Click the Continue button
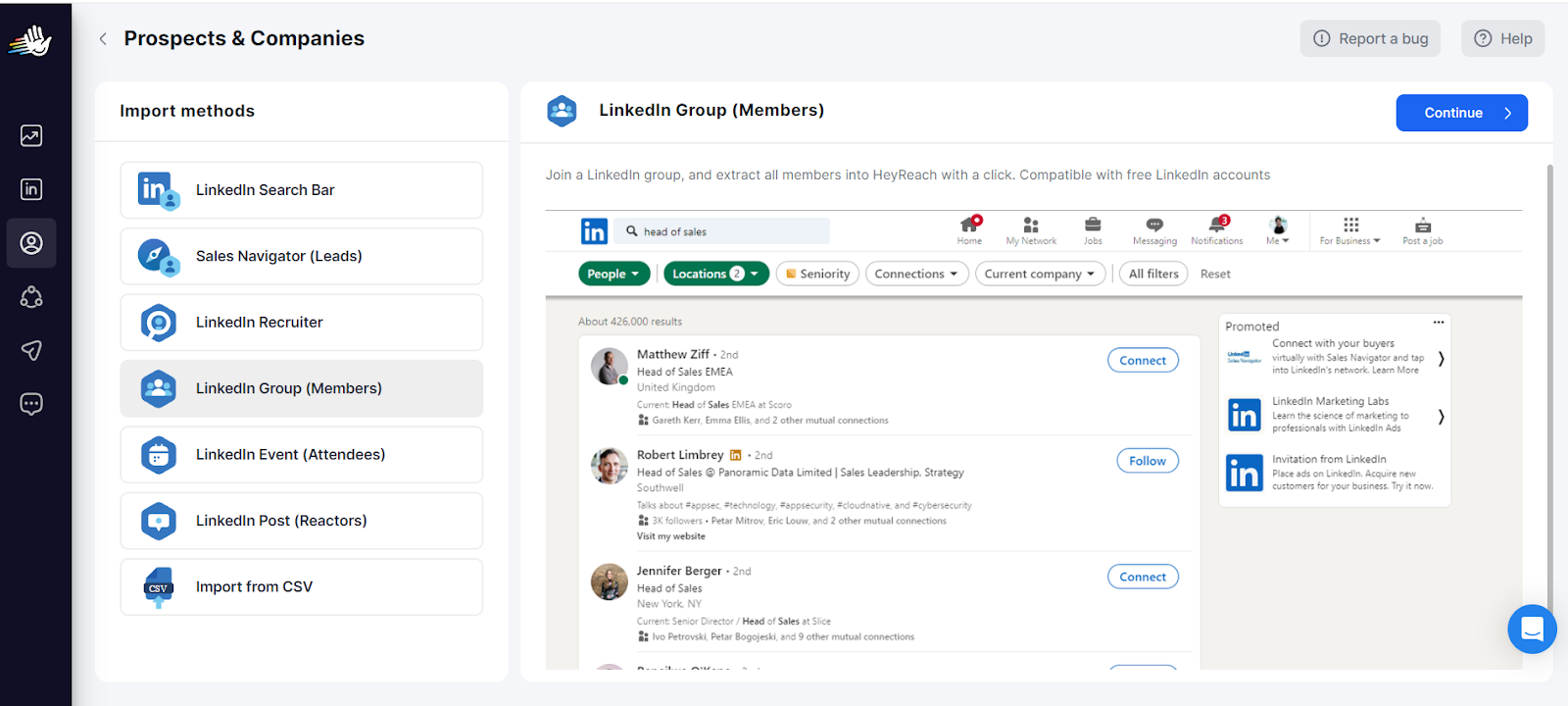1568x706 pixels. point(1461,113)
